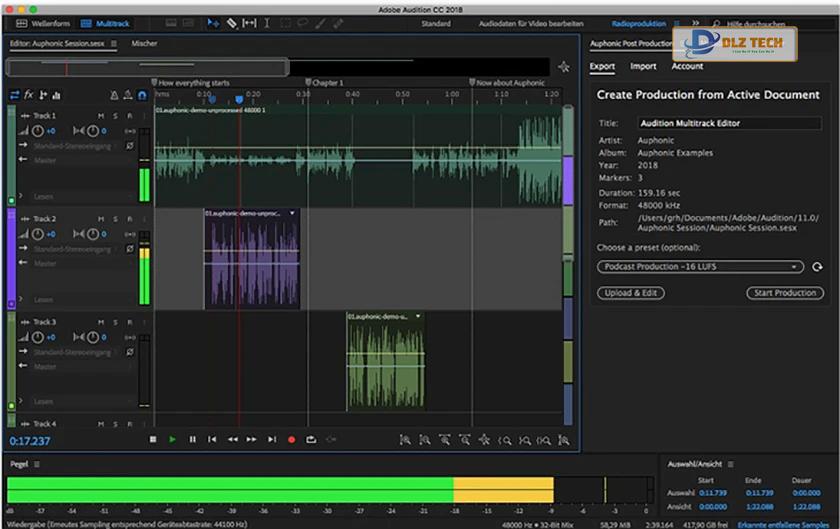The height and width of the screenshot is (529, 840).
Task: Open the Import tab in Auphonic panel
Action: pyautogui.click(x=643, y=66)
